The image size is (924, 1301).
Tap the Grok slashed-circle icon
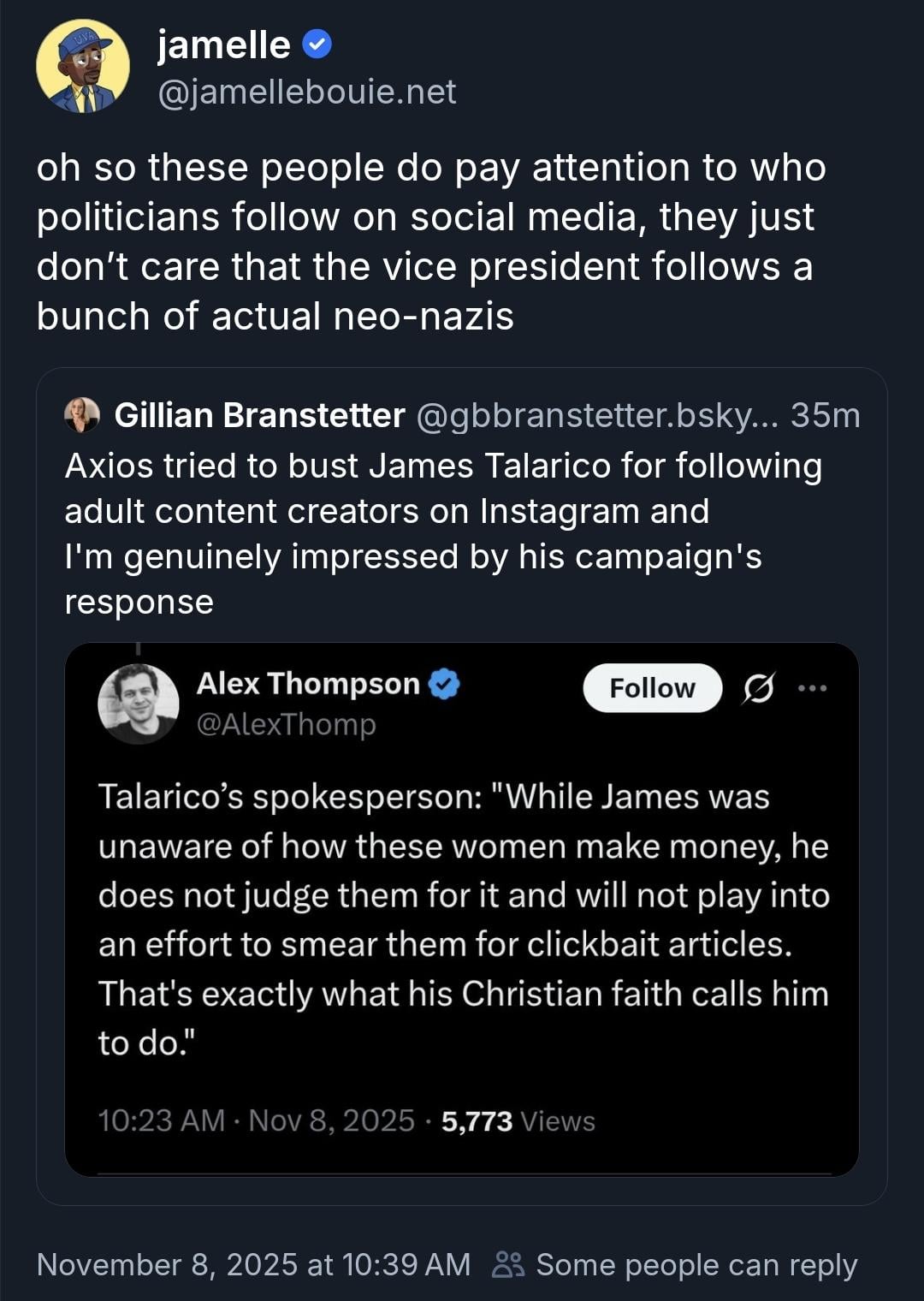[x=758, y=688]
